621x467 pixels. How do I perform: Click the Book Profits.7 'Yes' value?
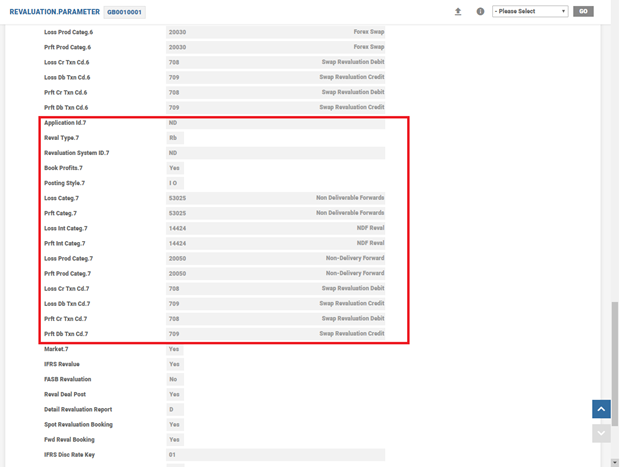(x=175, y=168)
